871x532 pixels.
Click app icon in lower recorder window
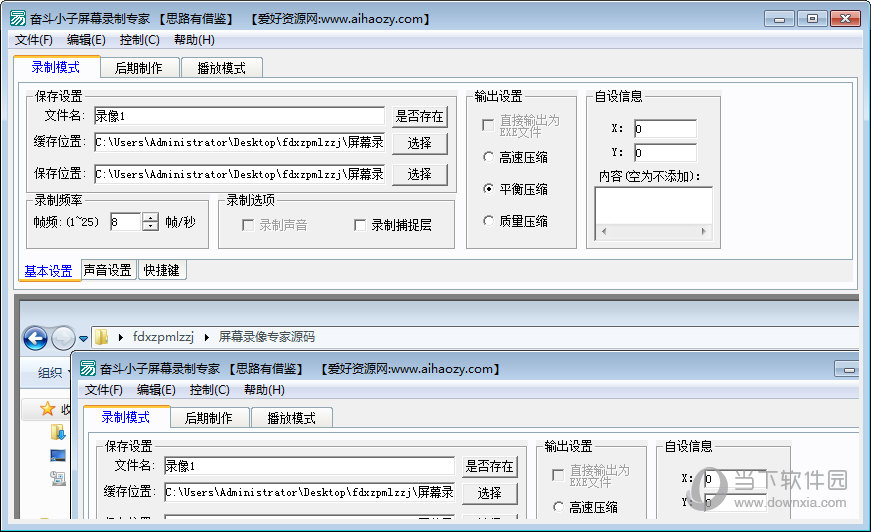88,368
